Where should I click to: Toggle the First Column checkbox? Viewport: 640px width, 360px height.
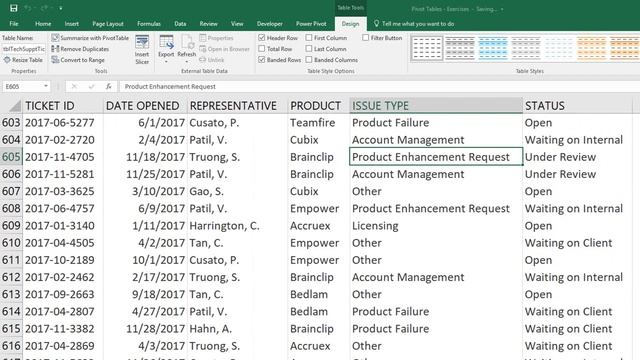(309, 38)
